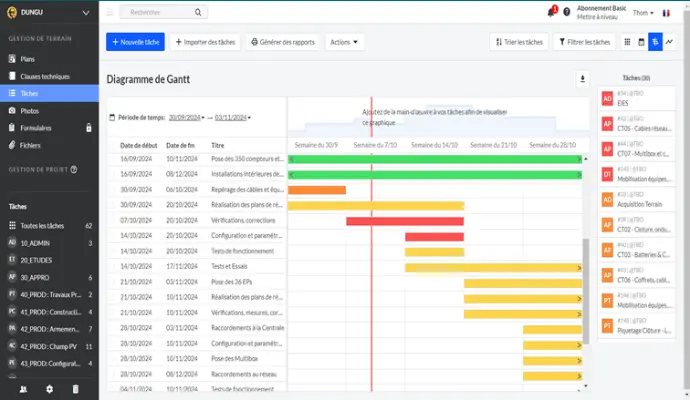Select the 10_ADMIN task group
Screen dimensions: 690x400
[49, 243]
